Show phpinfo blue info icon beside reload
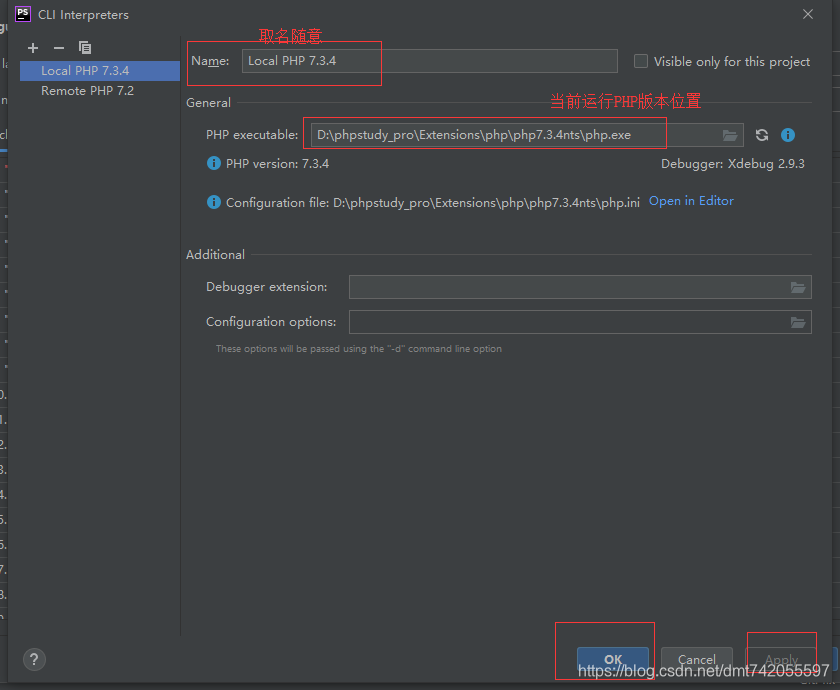Viewport: 840px width, 690px height. [x=788, y=135]
